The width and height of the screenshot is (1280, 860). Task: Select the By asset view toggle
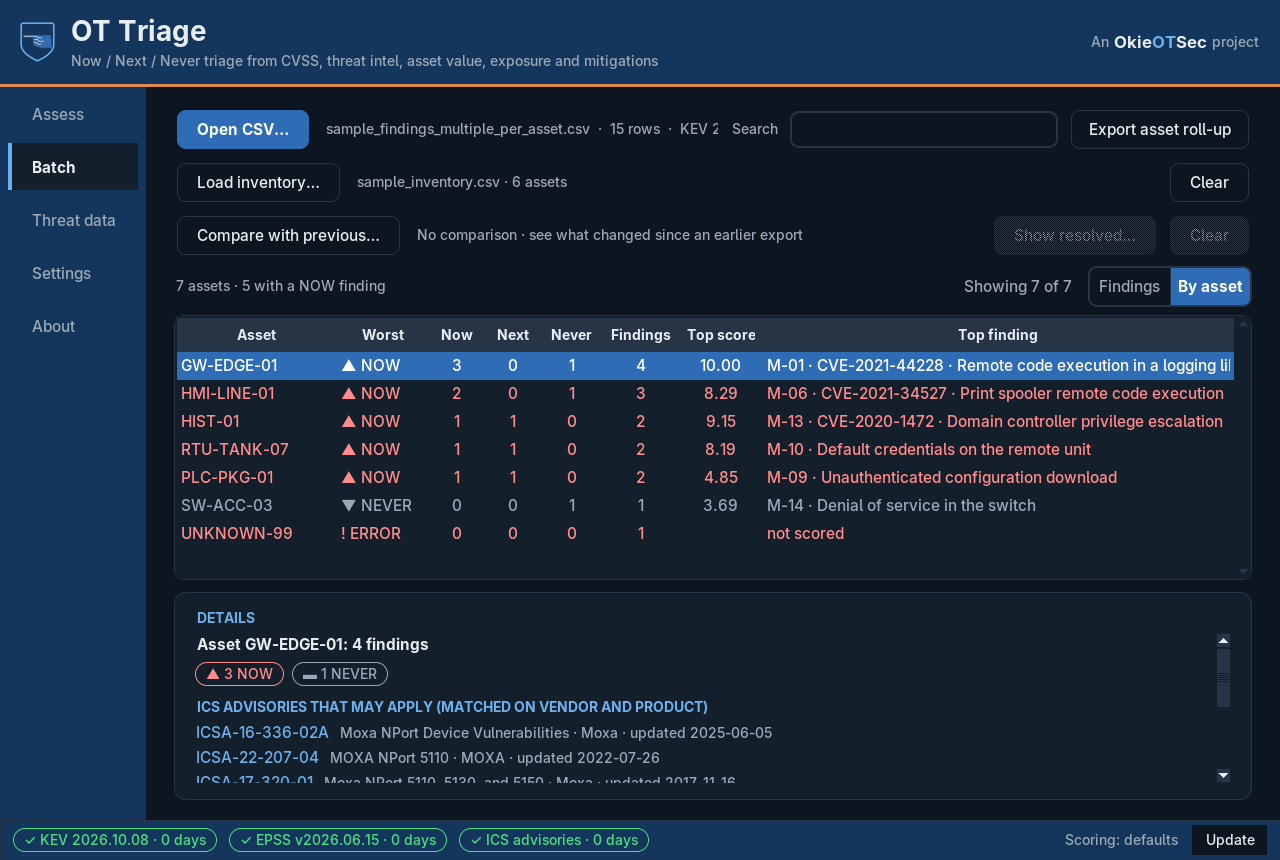[x=1210, y=286]
